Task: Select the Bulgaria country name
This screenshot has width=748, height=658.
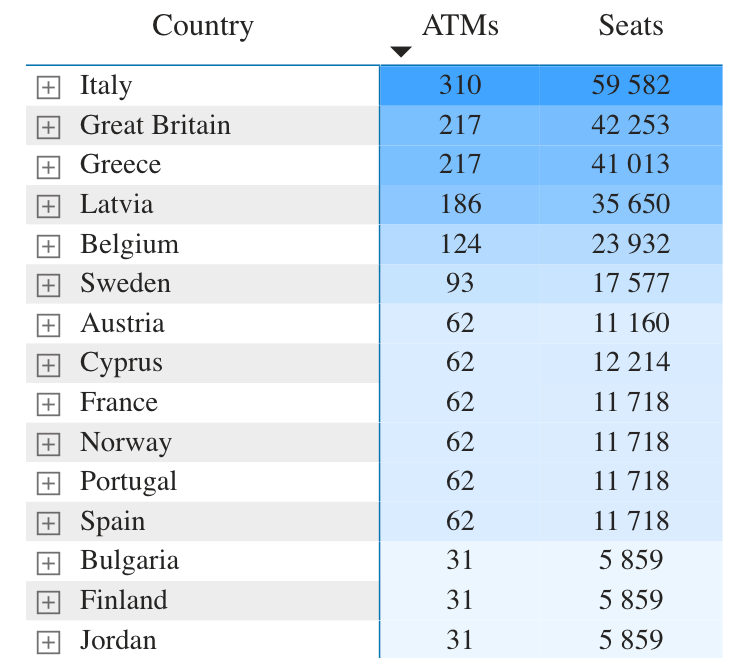Action: pos(129,561)
